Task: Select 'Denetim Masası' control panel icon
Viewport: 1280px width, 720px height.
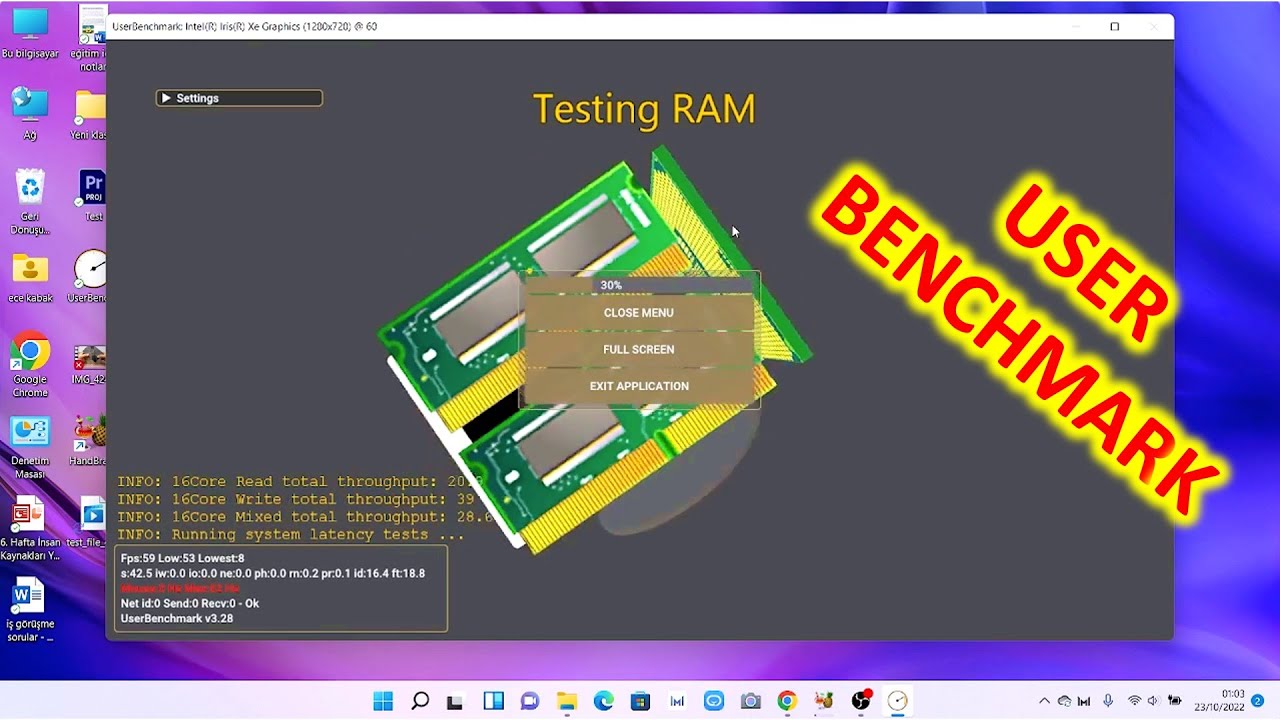Action: (30, 447)
